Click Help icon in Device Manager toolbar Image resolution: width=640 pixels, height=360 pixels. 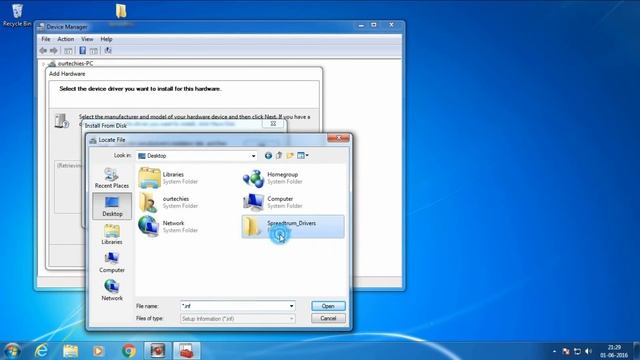(82, 51)
